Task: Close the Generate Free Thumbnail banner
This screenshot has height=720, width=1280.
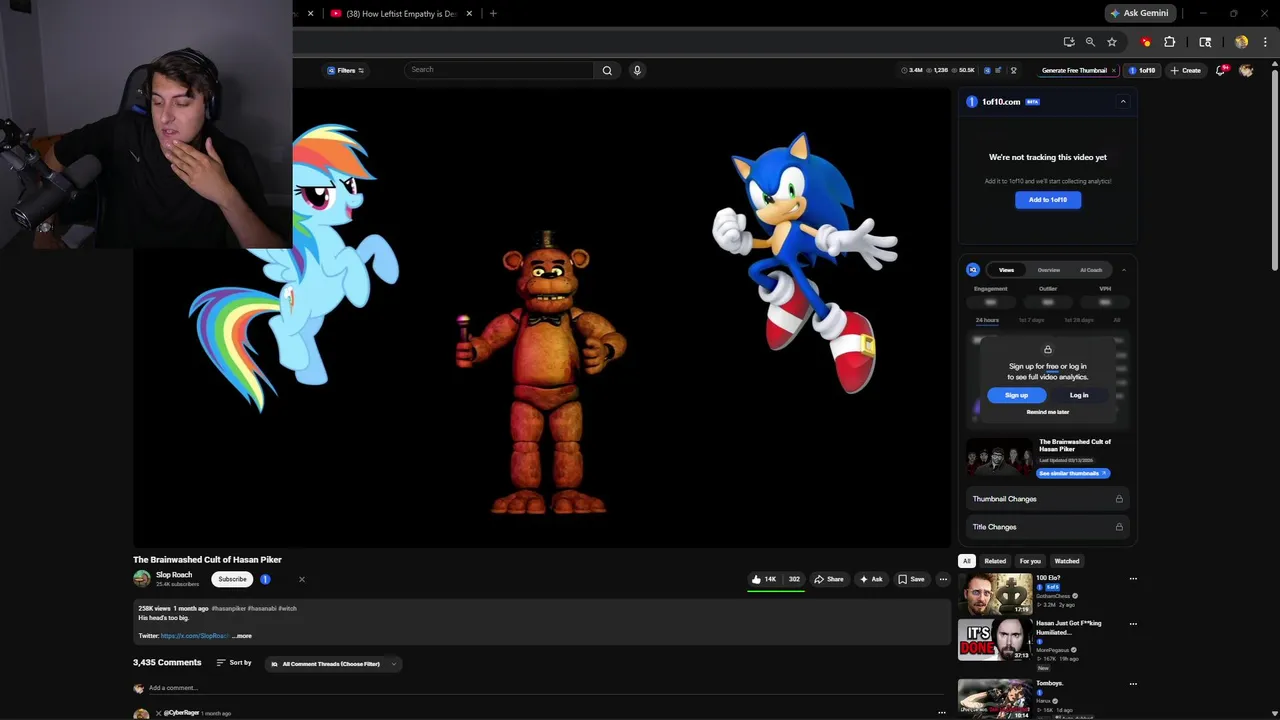Action: point(1113,71)
